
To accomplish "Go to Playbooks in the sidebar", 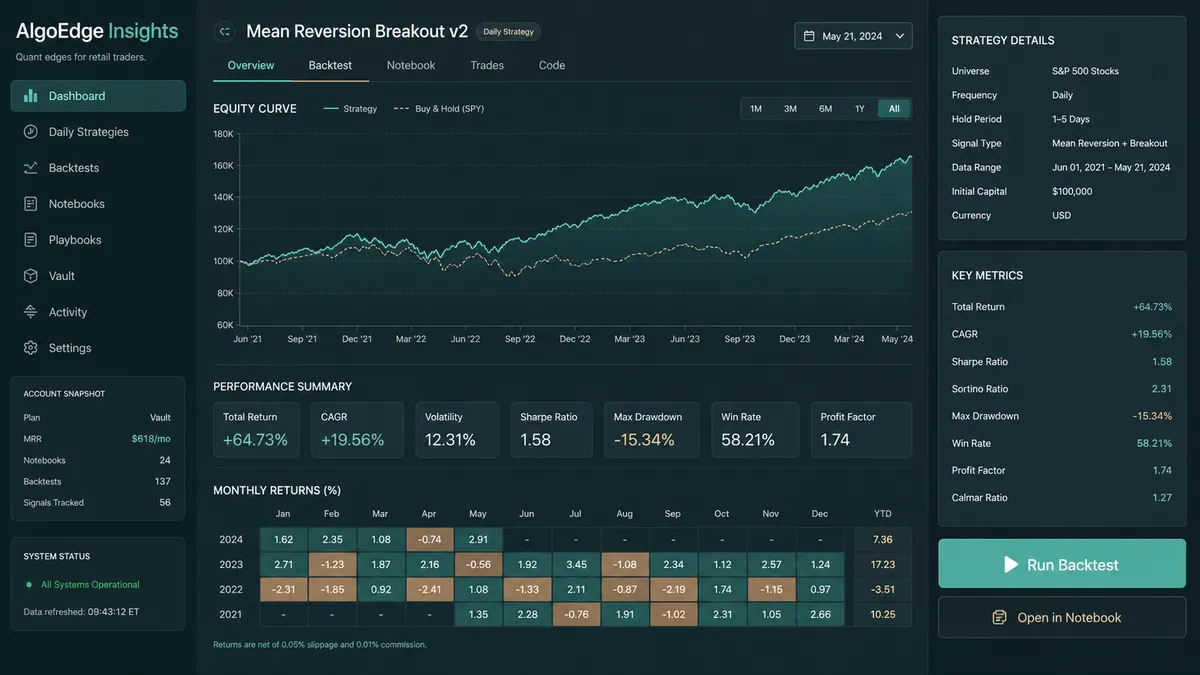I will (98, 240).
